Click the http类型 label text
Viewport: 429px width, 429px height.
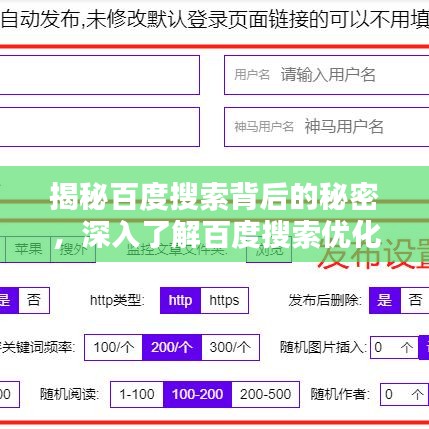pyautogui.click(x=117, y=300)
